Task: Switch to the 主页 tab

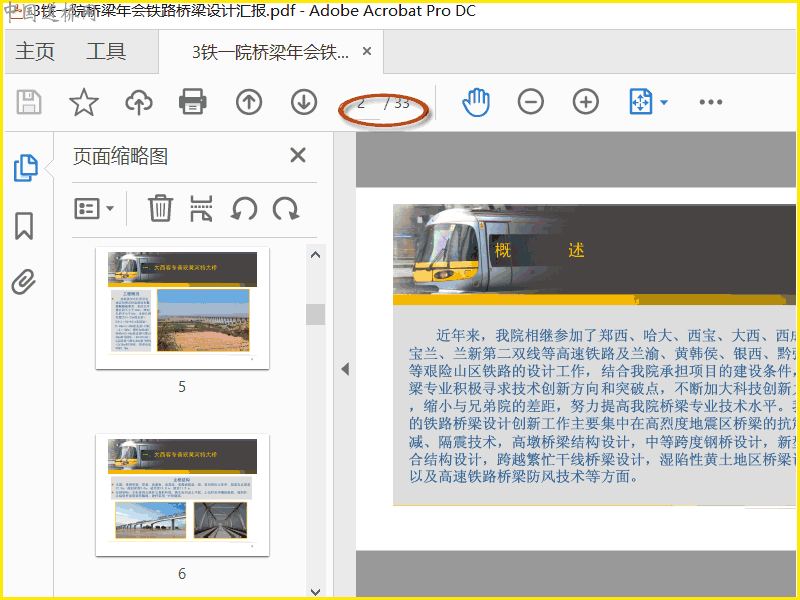Action: 35,52
